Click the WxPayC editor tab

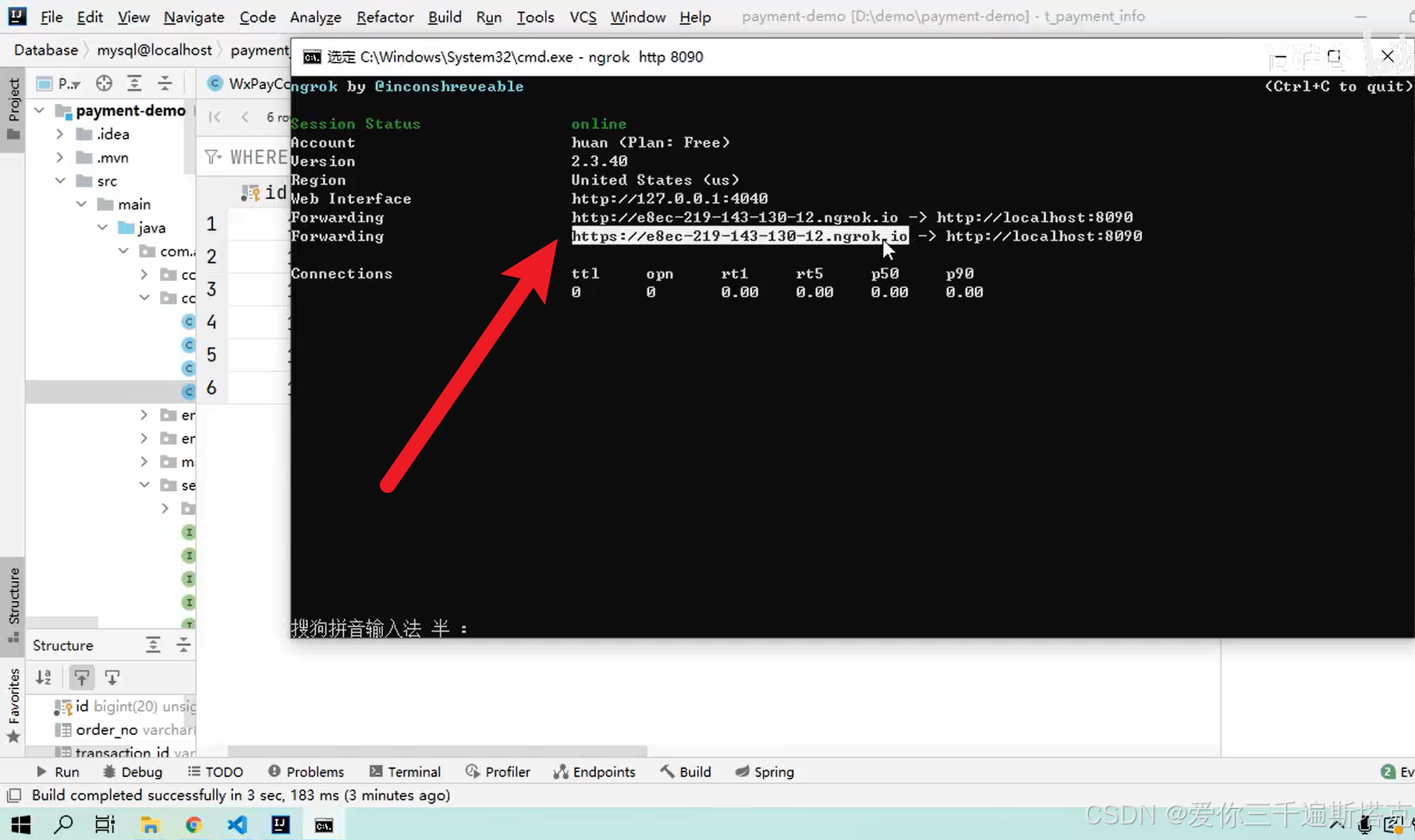tap(248, 83)
